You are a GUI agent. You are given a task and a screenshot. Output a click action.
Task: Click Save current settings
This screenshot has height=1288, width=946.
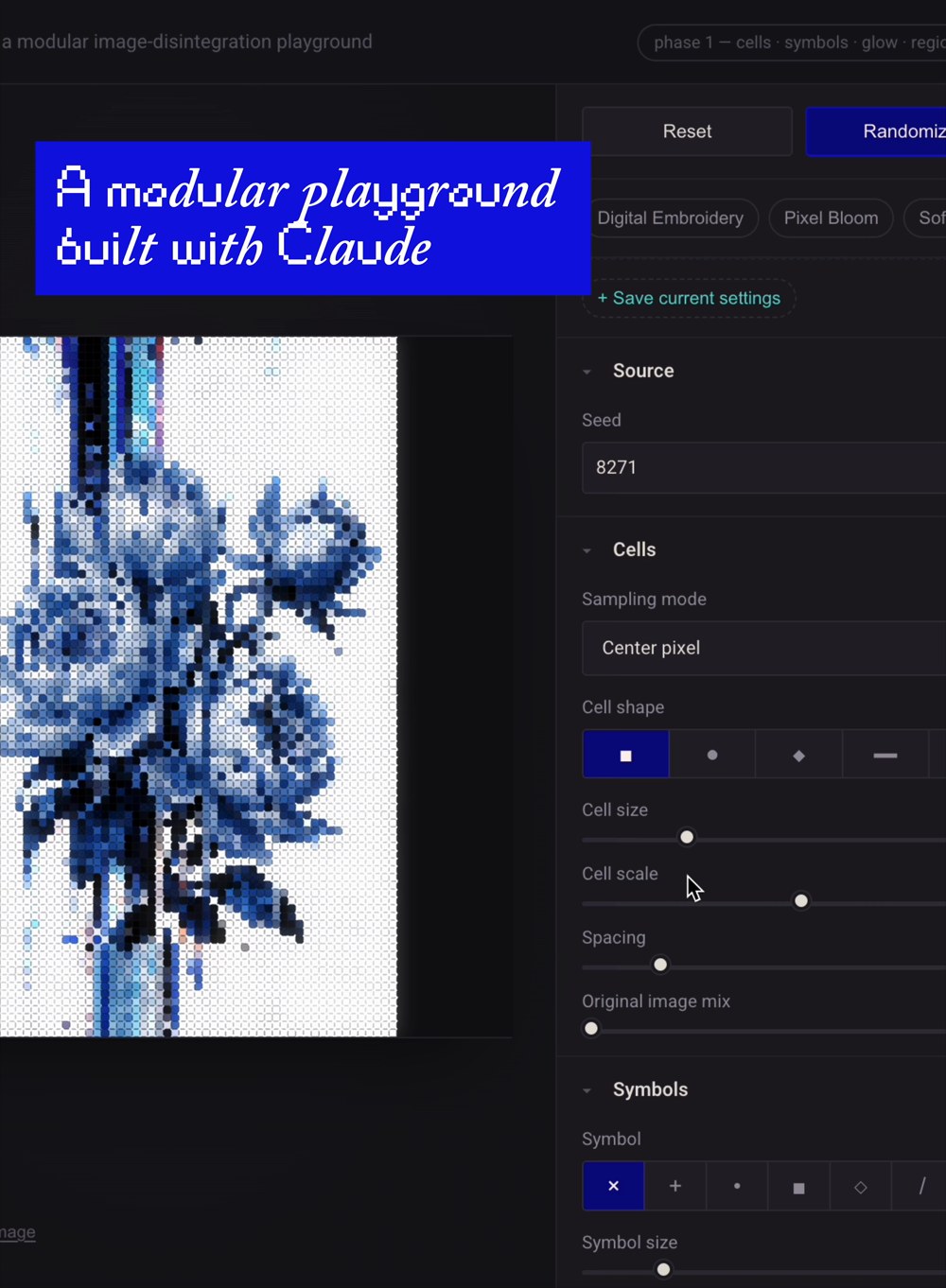(689, 298)
